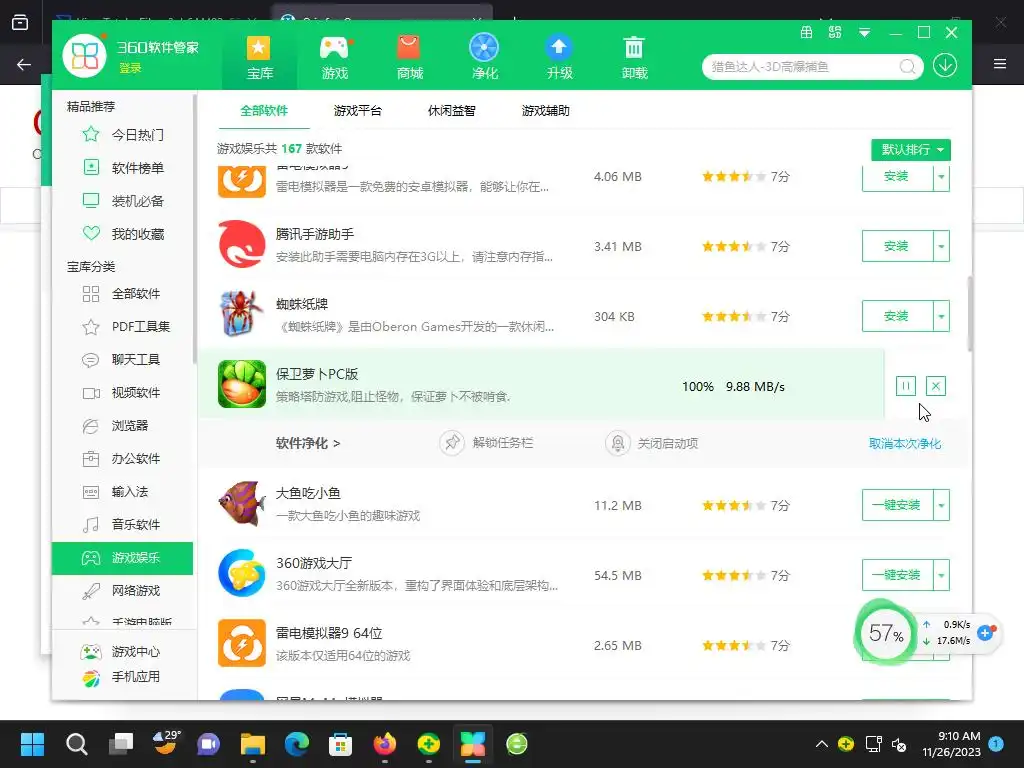1024x768 pixels.
Task: Click the 解锁任务栏 pin icon
Action: tap(451, 443)
